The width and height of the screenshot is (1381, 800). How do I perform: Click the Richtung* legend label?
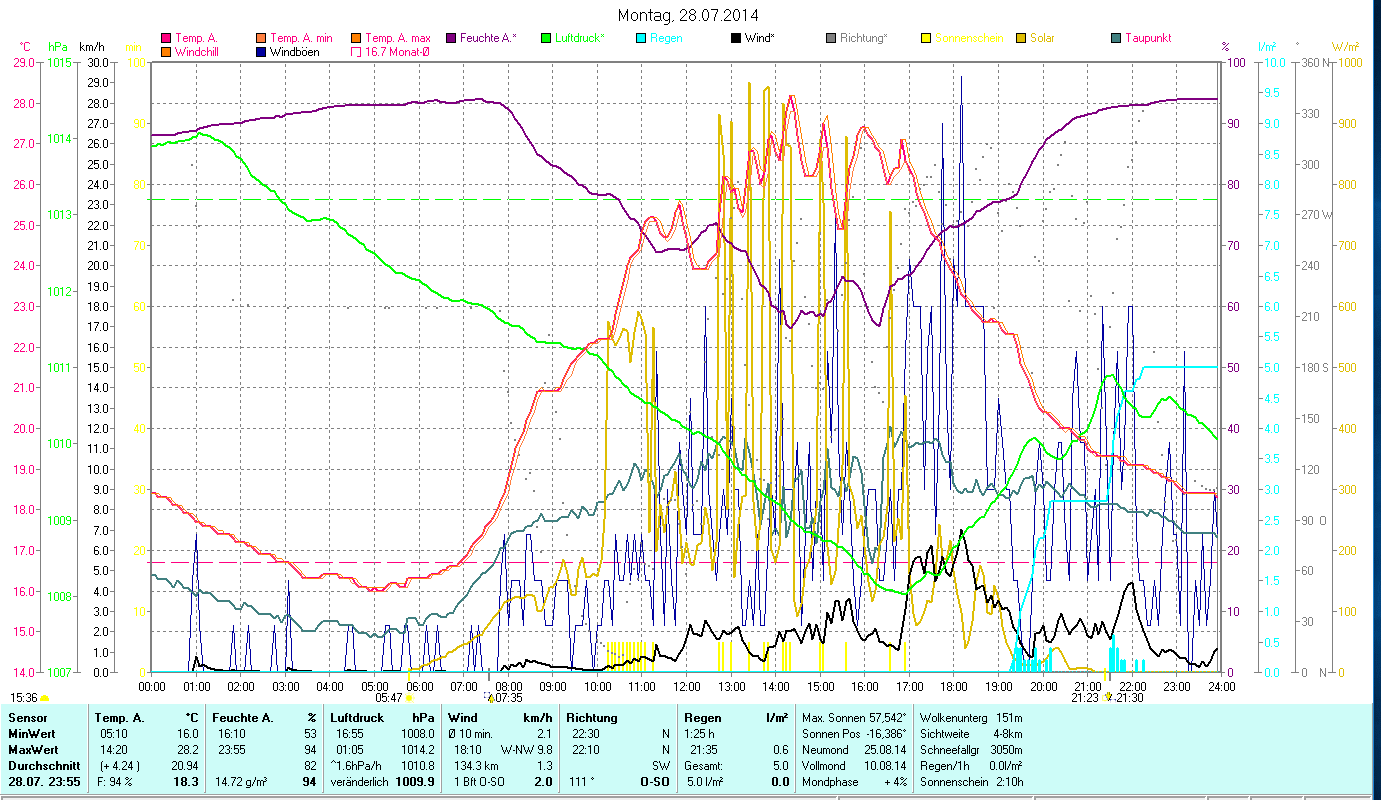pyautogui.click(x=864, y=39)
